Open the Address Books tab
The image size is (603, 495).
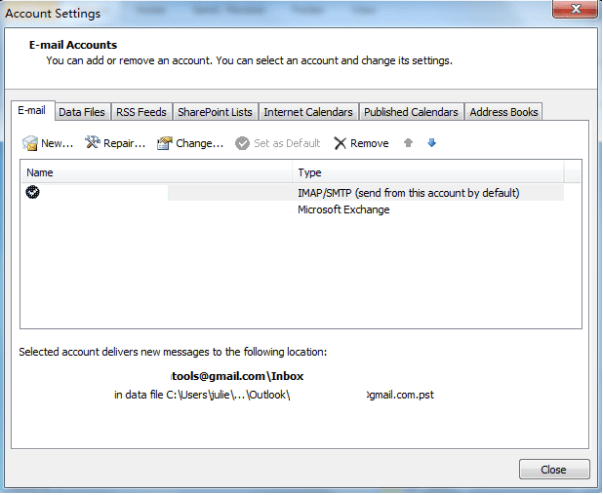[504, 112]
